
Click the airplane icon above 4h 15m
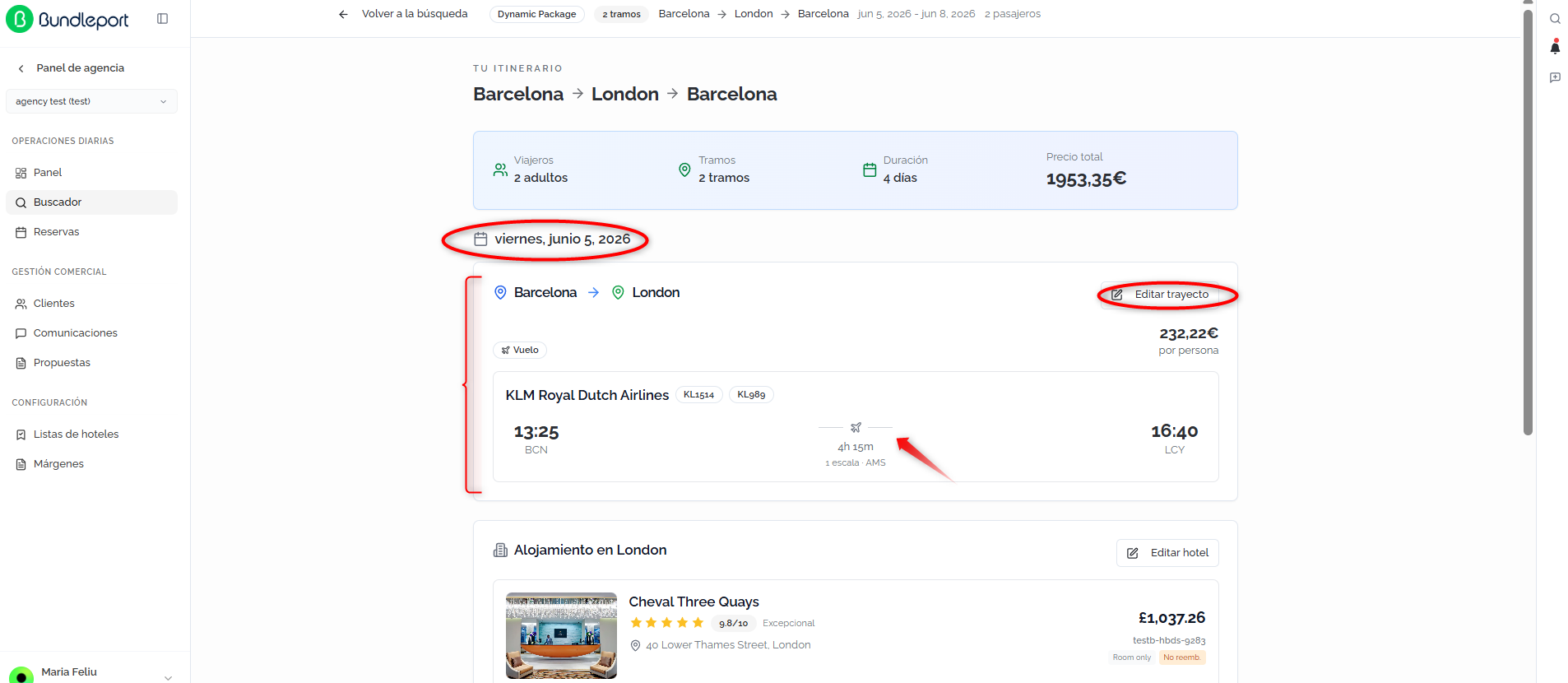coord(856,427)
